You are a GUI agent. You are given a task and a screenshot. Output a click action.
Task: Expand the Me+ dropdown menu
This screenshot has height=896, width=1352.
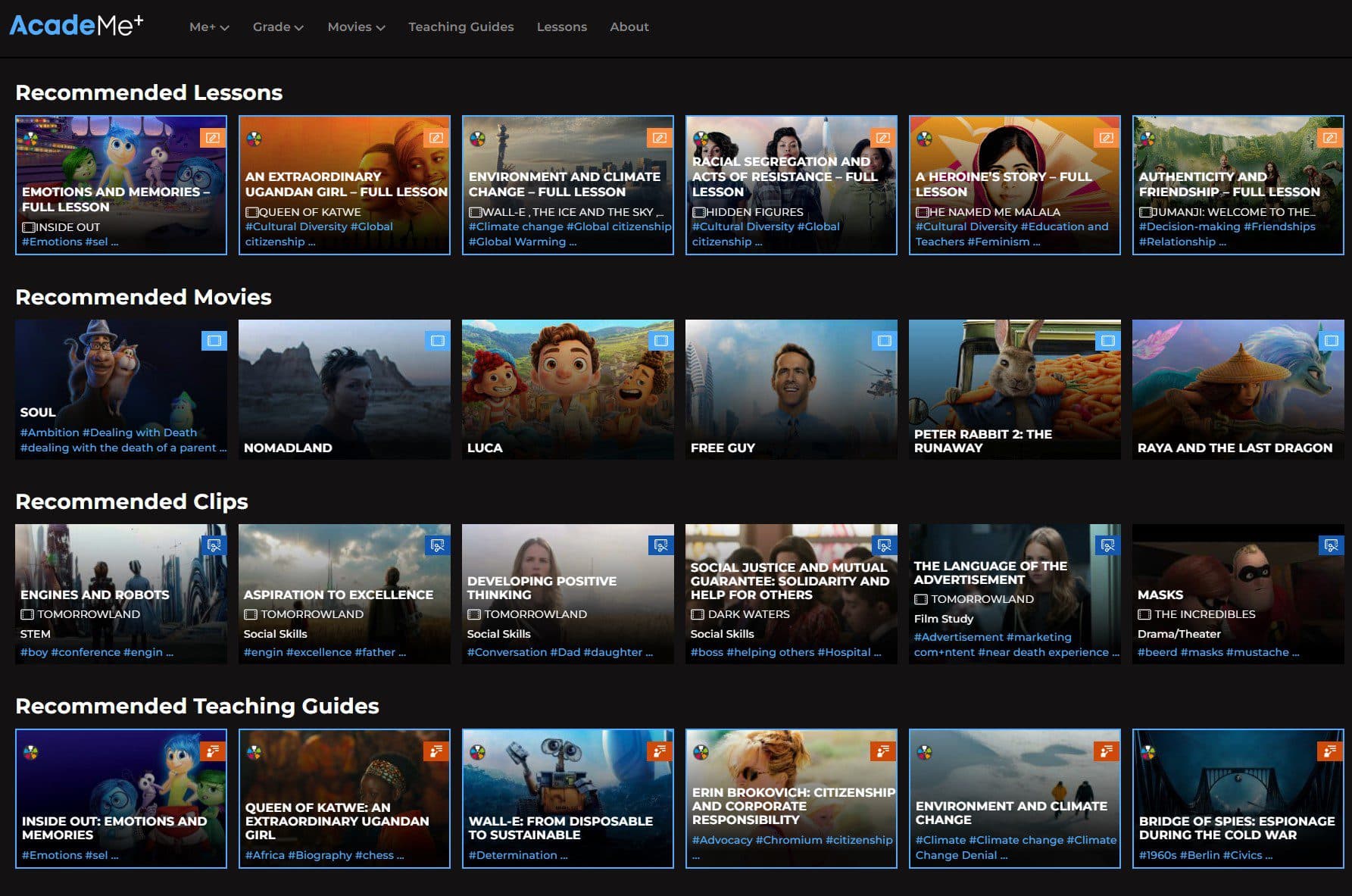[x=208, y=27]
